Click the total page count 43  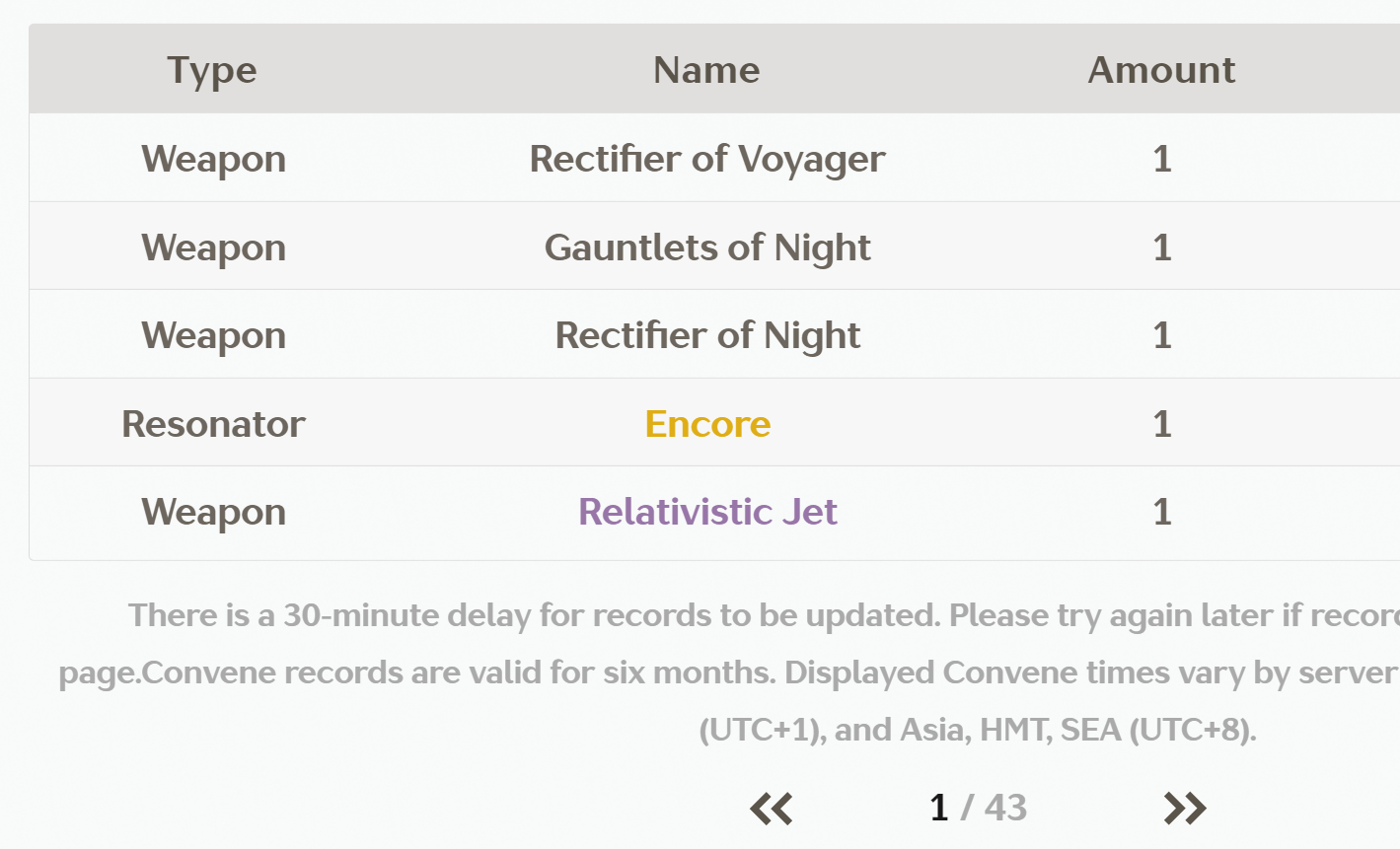(x=1005, y=809)
